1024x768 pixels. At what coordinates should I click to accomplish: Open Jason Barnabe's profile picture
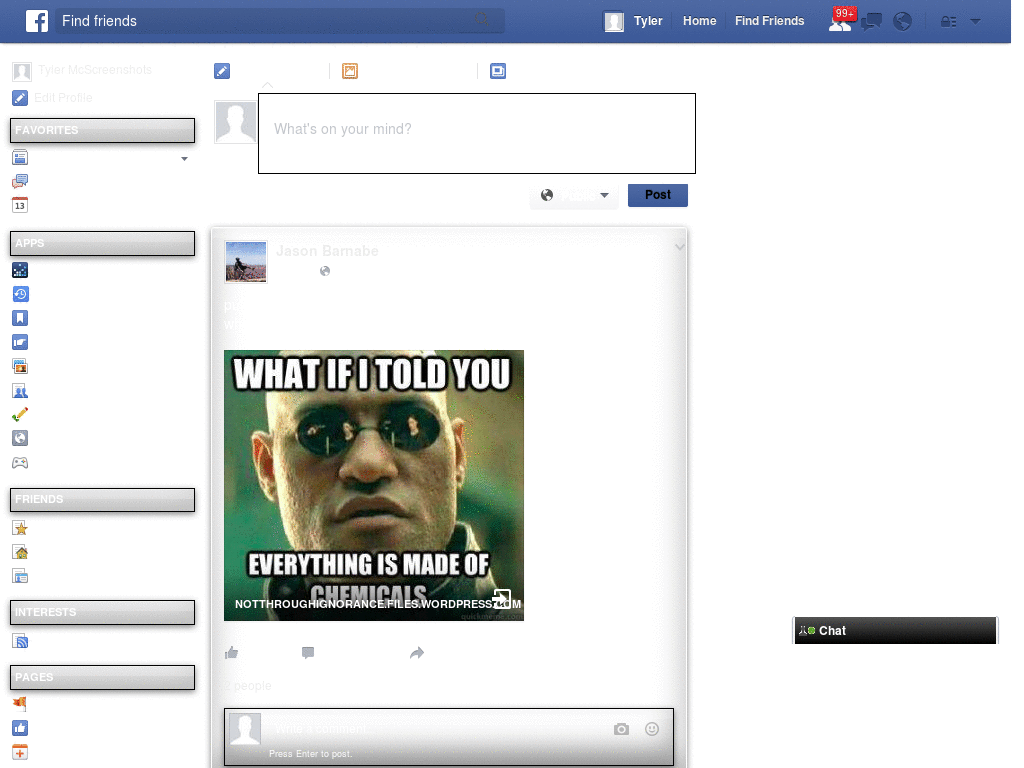pos(246,262)
